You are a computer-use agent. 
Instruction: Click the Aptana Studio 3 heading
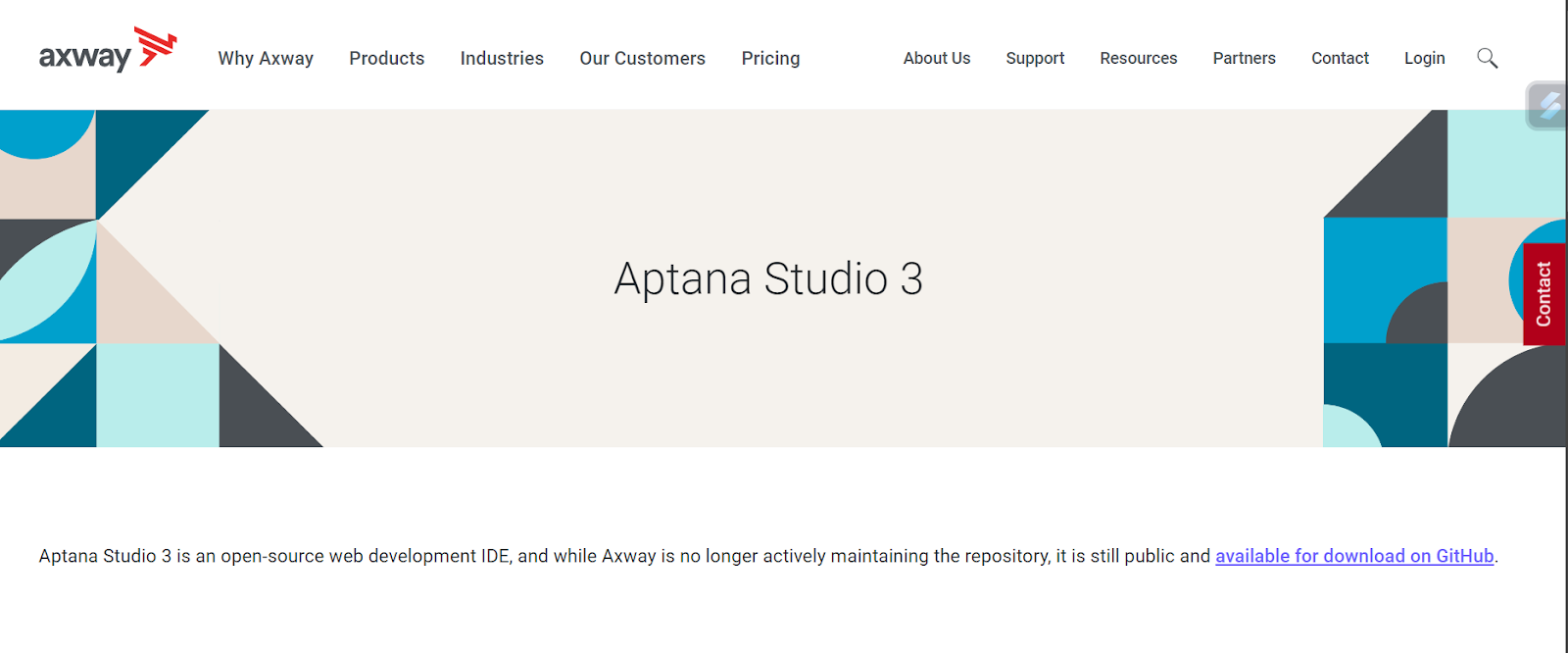pos(768,279)
